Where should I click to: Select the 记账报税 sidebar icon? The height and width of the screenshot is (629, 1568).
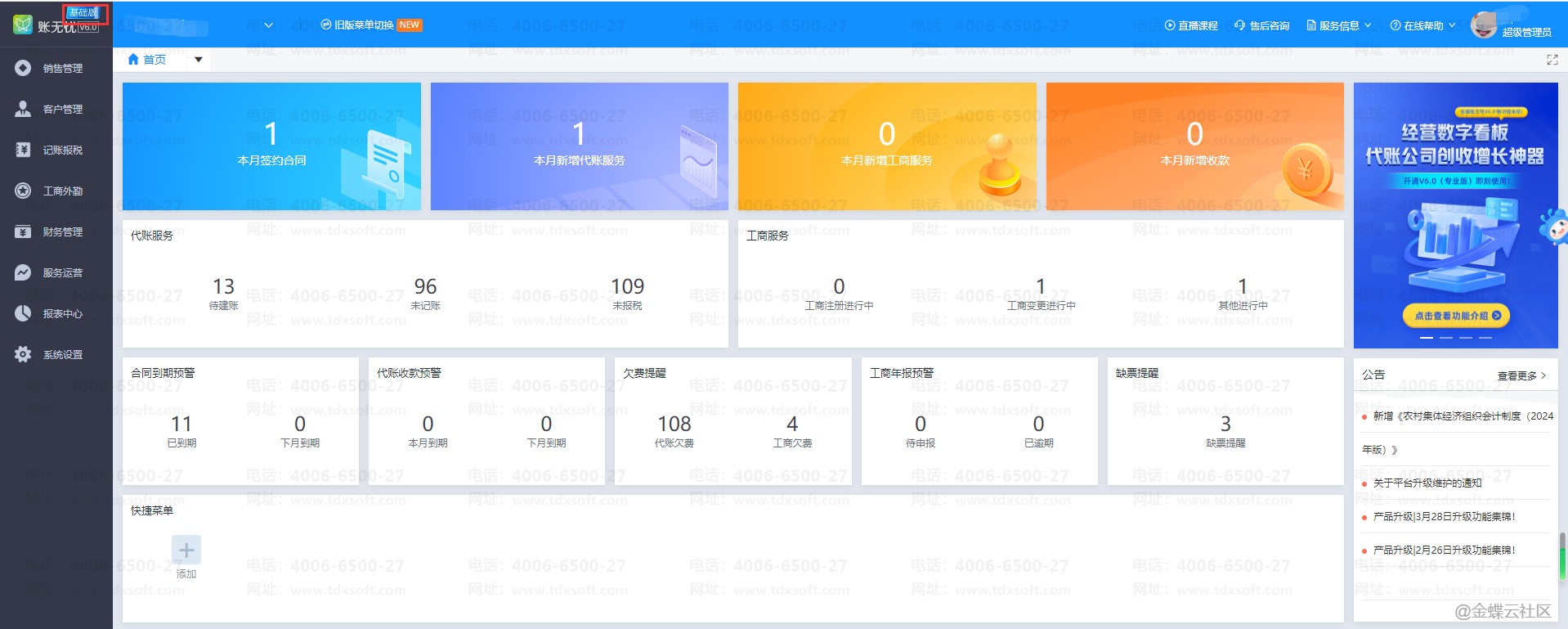click(23, 150)
